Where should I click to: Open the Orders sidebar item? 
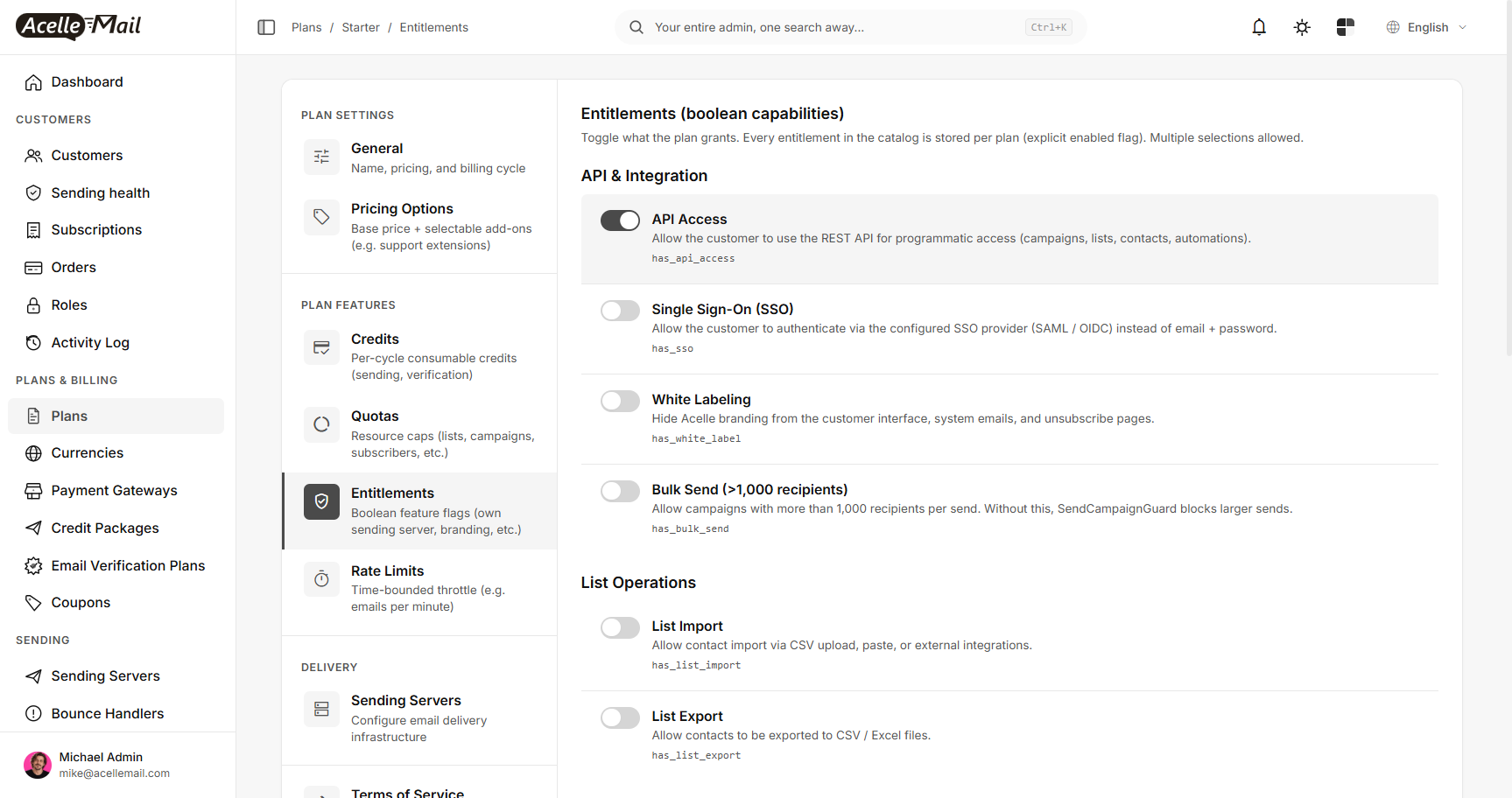click(116, 268)
